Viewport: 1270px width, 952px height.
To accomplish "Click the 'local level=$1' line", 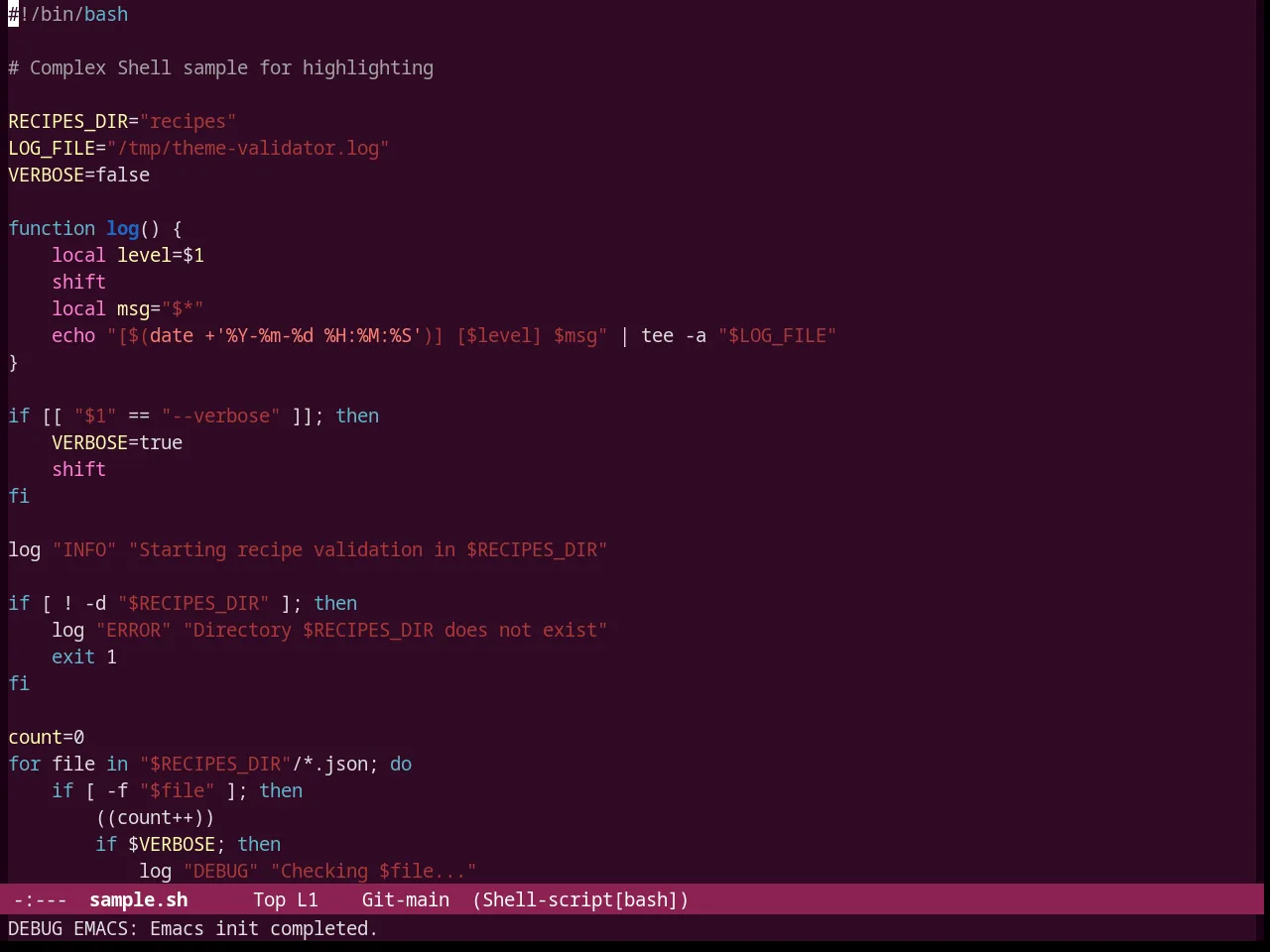I will (128, 255).
